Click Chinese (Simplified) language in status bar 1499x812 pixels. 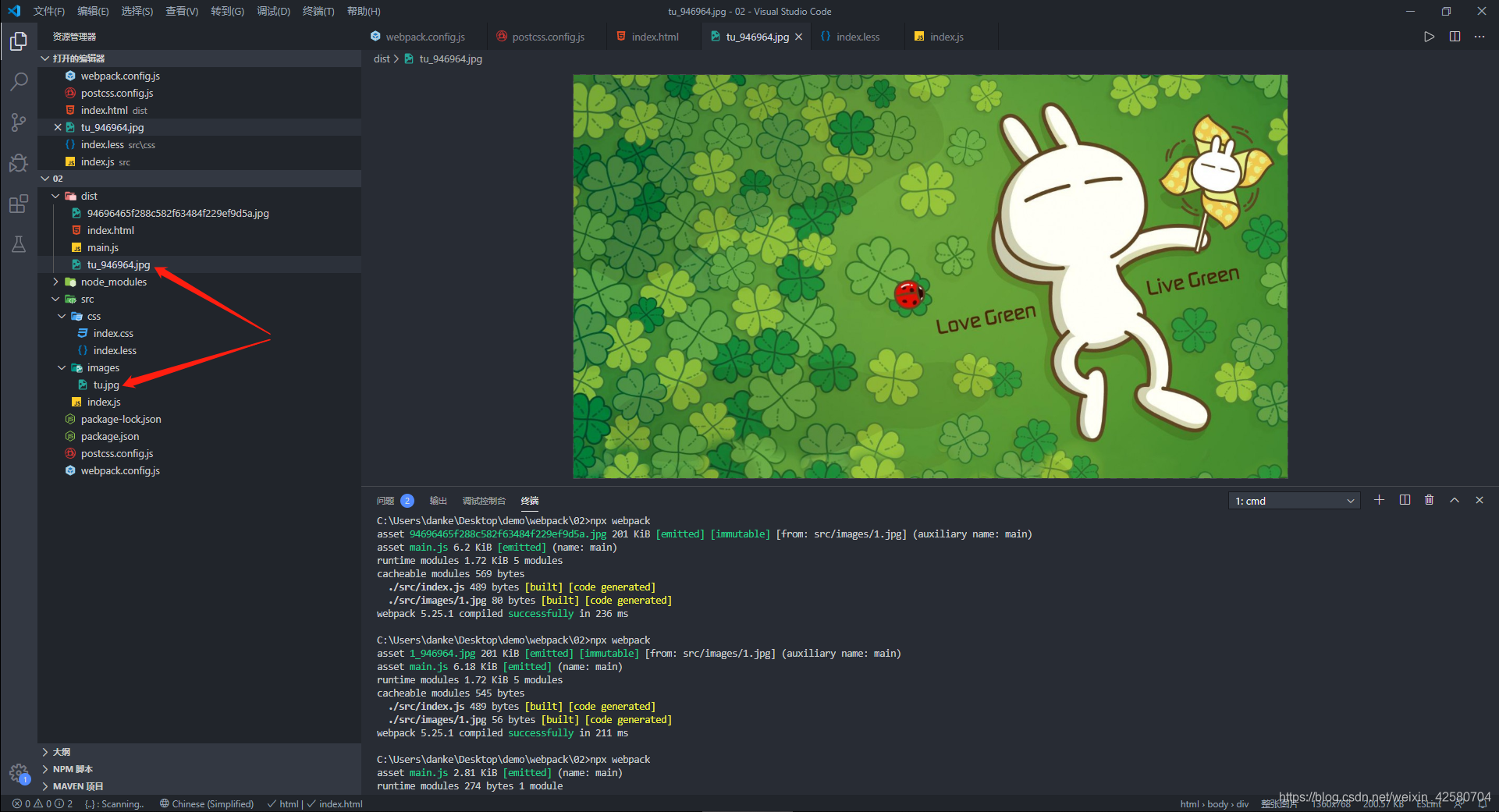[207, 803]
